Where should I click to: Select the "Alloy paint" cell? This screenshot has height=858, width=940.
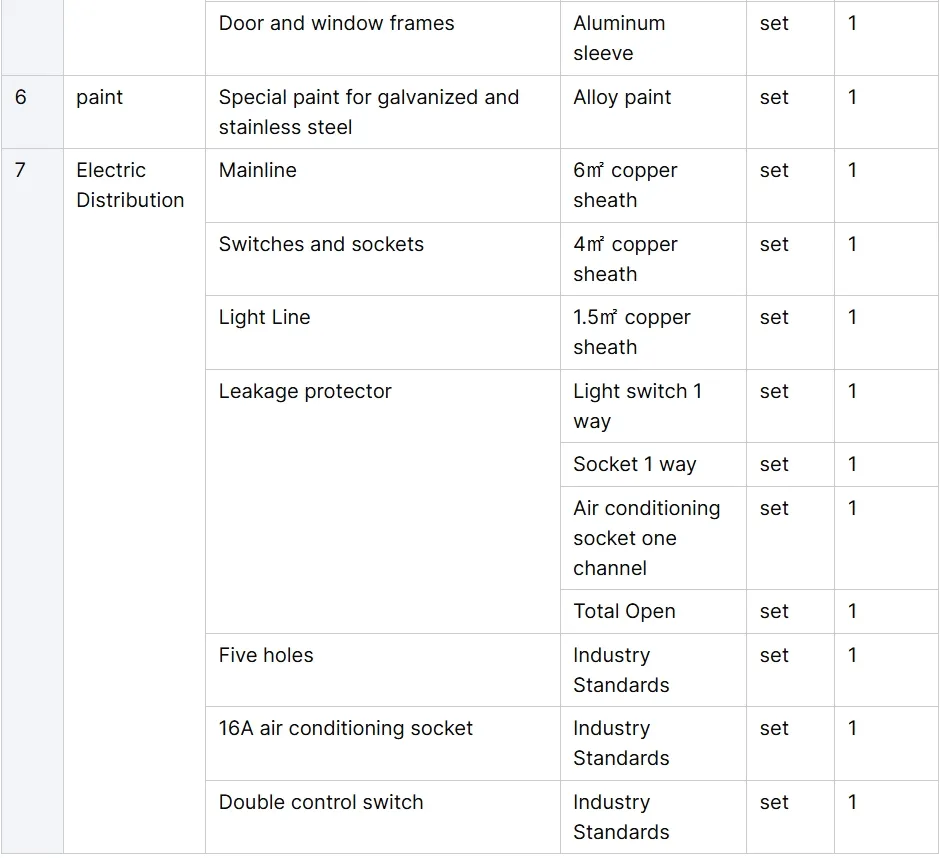pos(622,98)
